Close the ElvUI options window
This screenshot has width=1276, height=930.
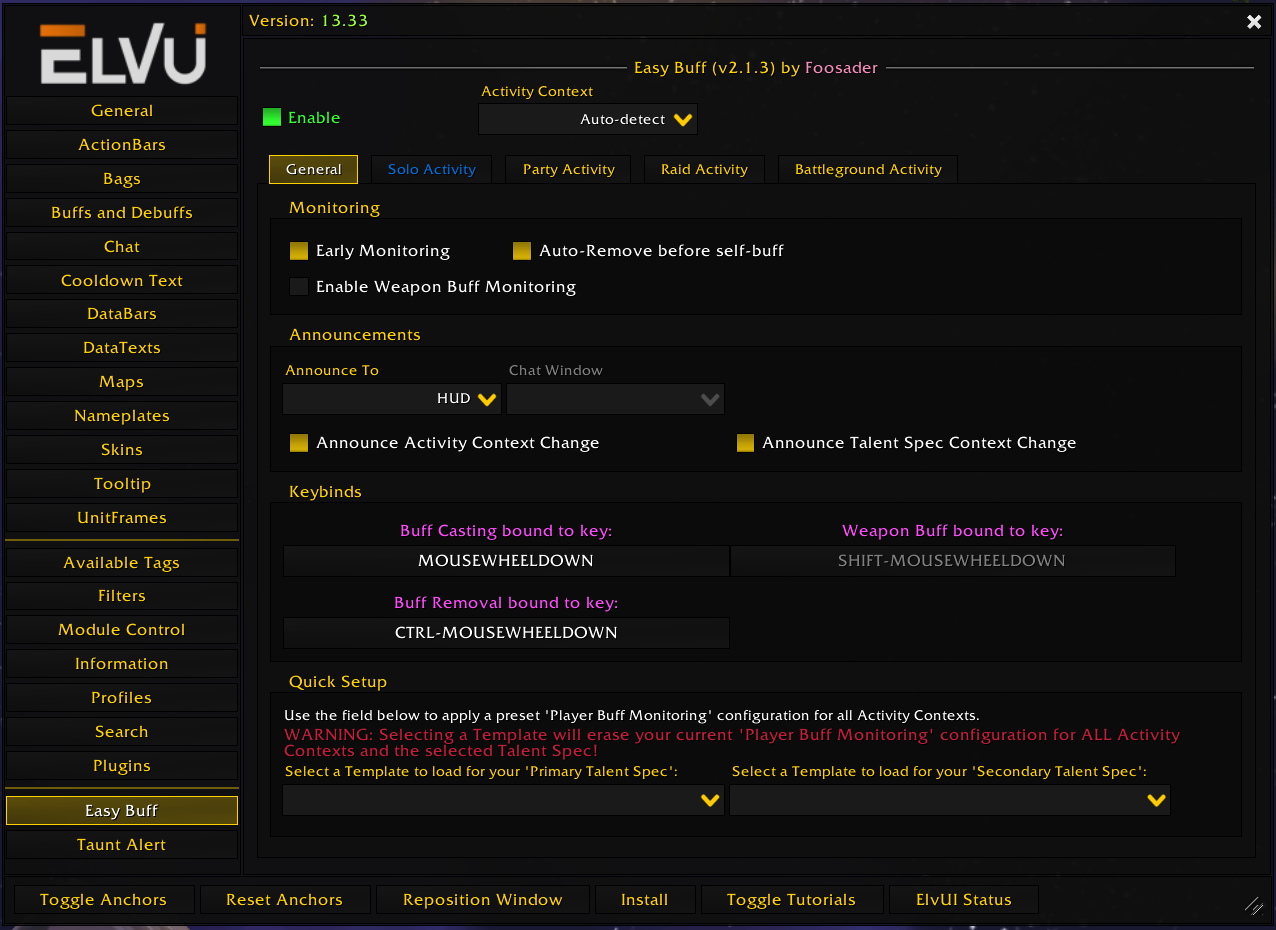click(1254, 22)
